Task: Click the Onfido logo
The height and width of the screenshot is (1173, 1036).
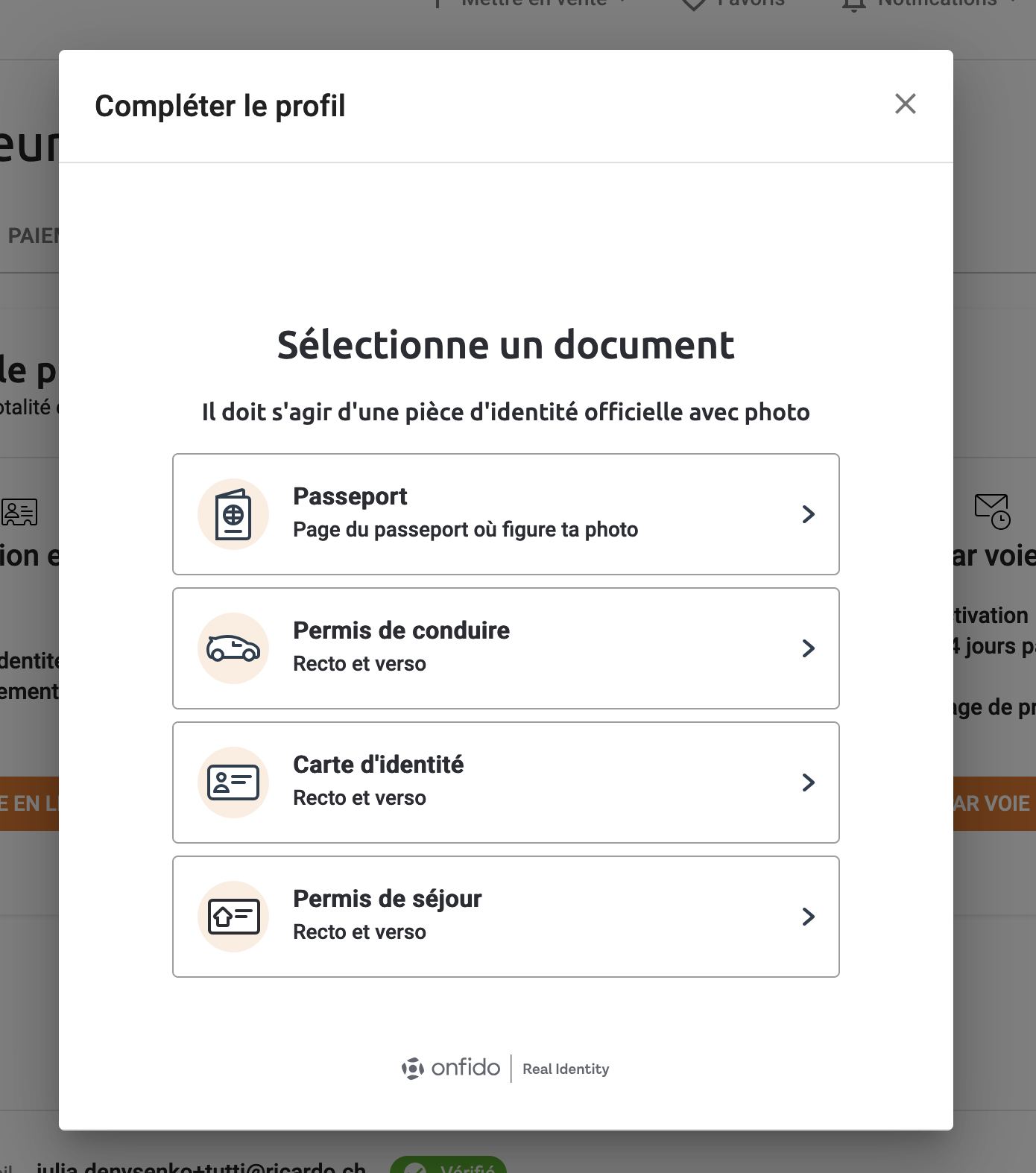Action: [x=451, y=1068]
